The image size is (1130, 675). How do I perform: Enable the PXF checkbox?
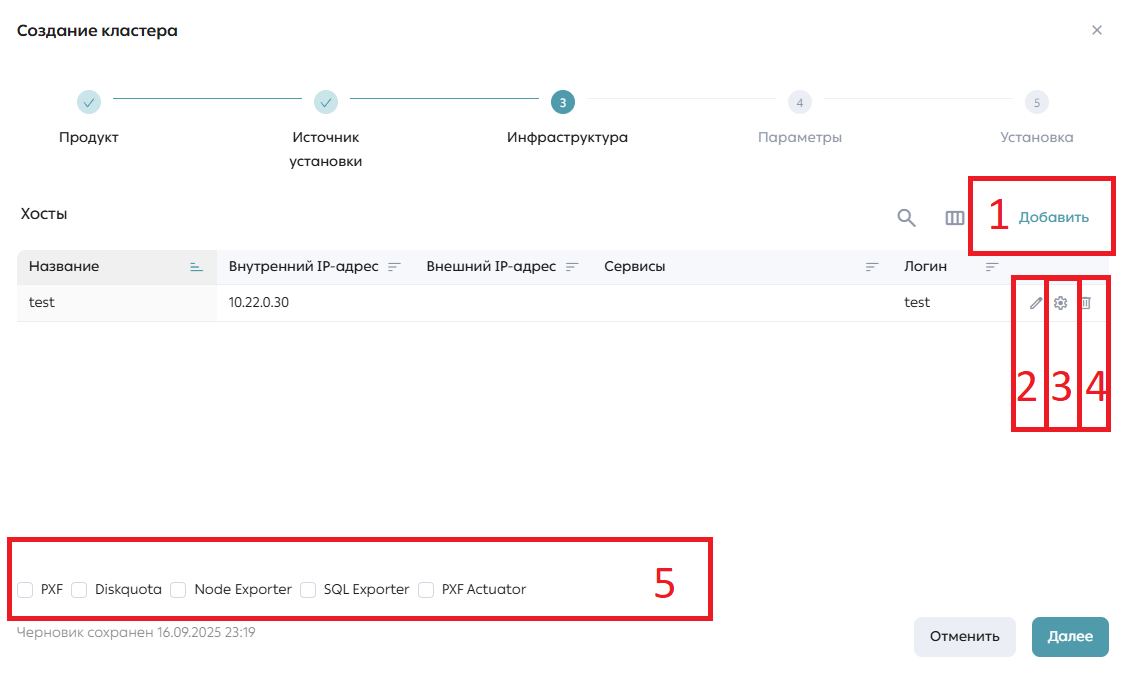[x=25, y=590]
